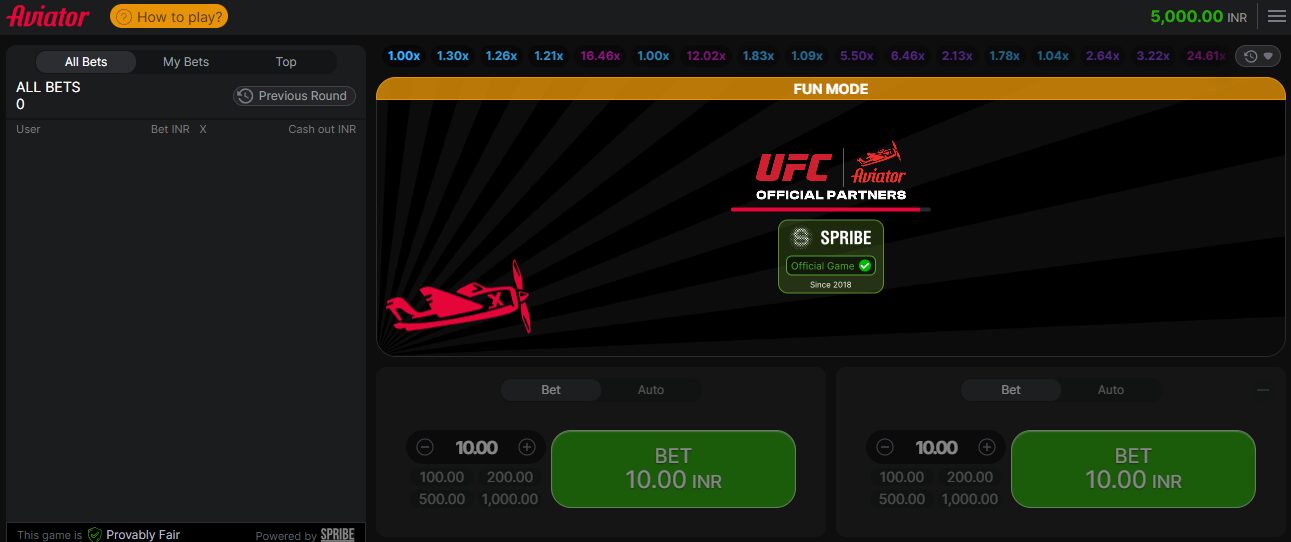Toggle right panel to Auto mode
This screenshot has height=542, width=1291.
(1111, 390)
